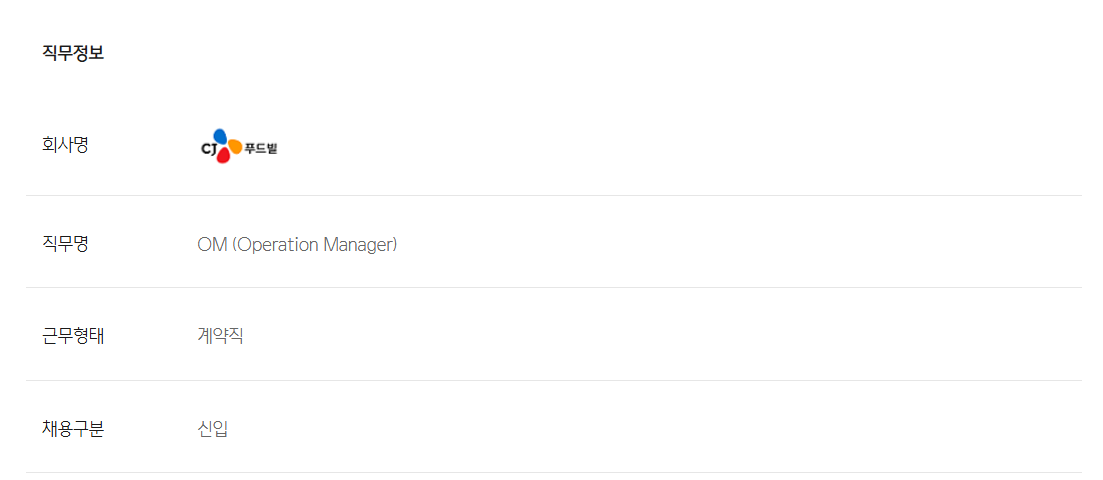
Task: Click the divider line below the 채용구분 row
Action: [x=554, y=472]
